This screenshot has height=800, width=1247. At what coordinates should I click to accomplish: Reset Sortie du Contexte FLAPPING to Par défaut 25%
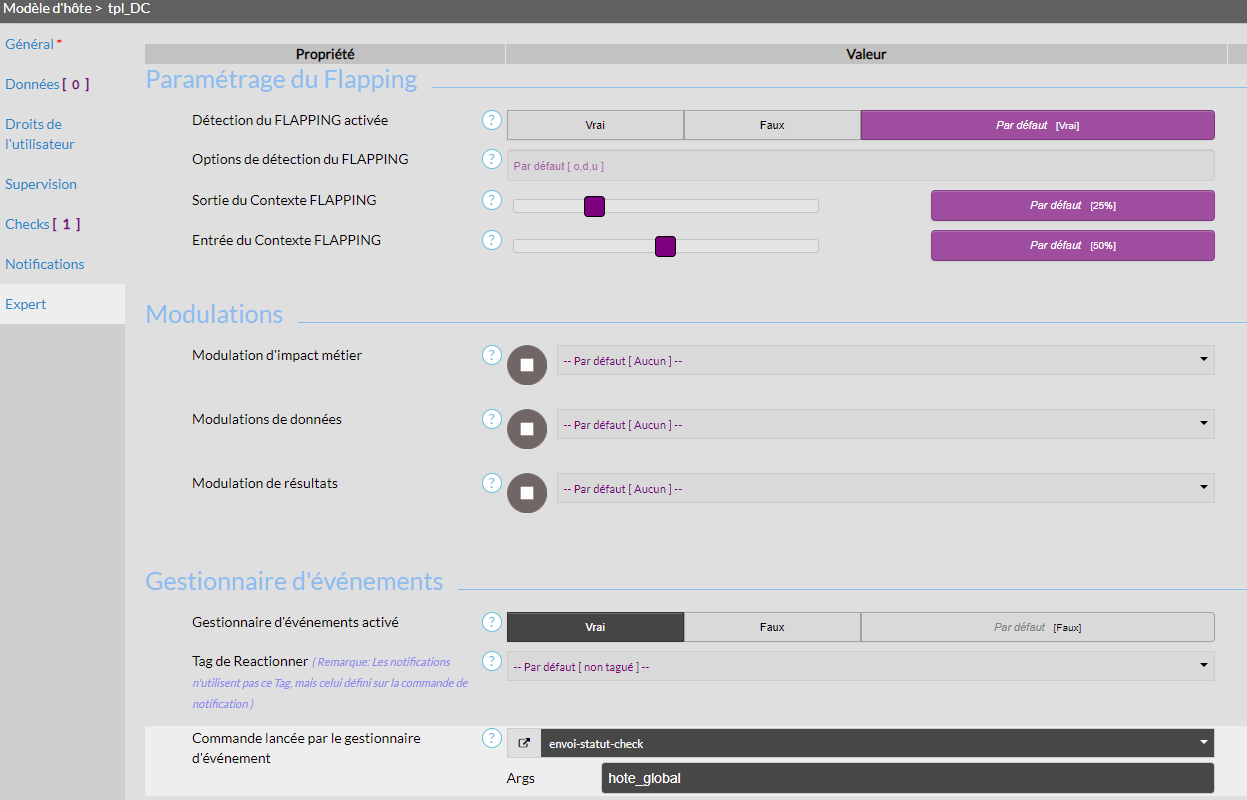(1072, 205)
